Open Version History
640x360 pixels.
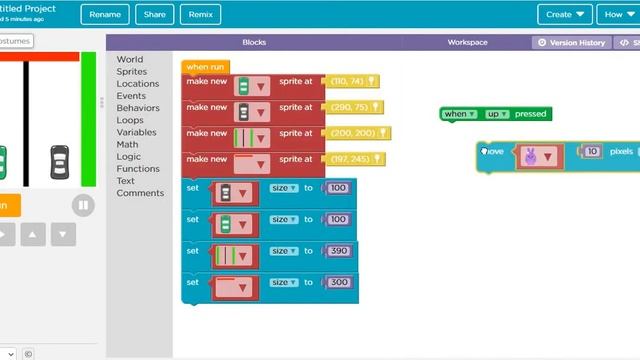click(x=572, y=43)
